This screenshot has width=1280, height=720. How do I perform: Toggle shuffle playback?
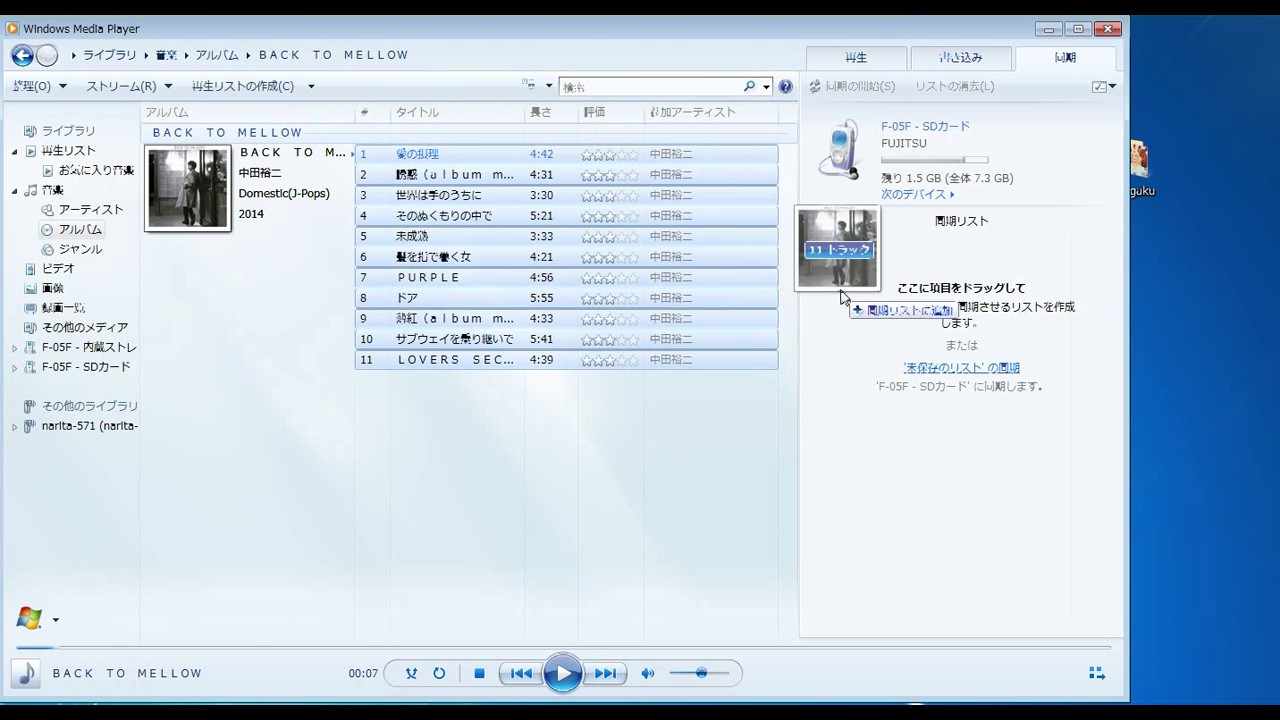coord(411,674)
